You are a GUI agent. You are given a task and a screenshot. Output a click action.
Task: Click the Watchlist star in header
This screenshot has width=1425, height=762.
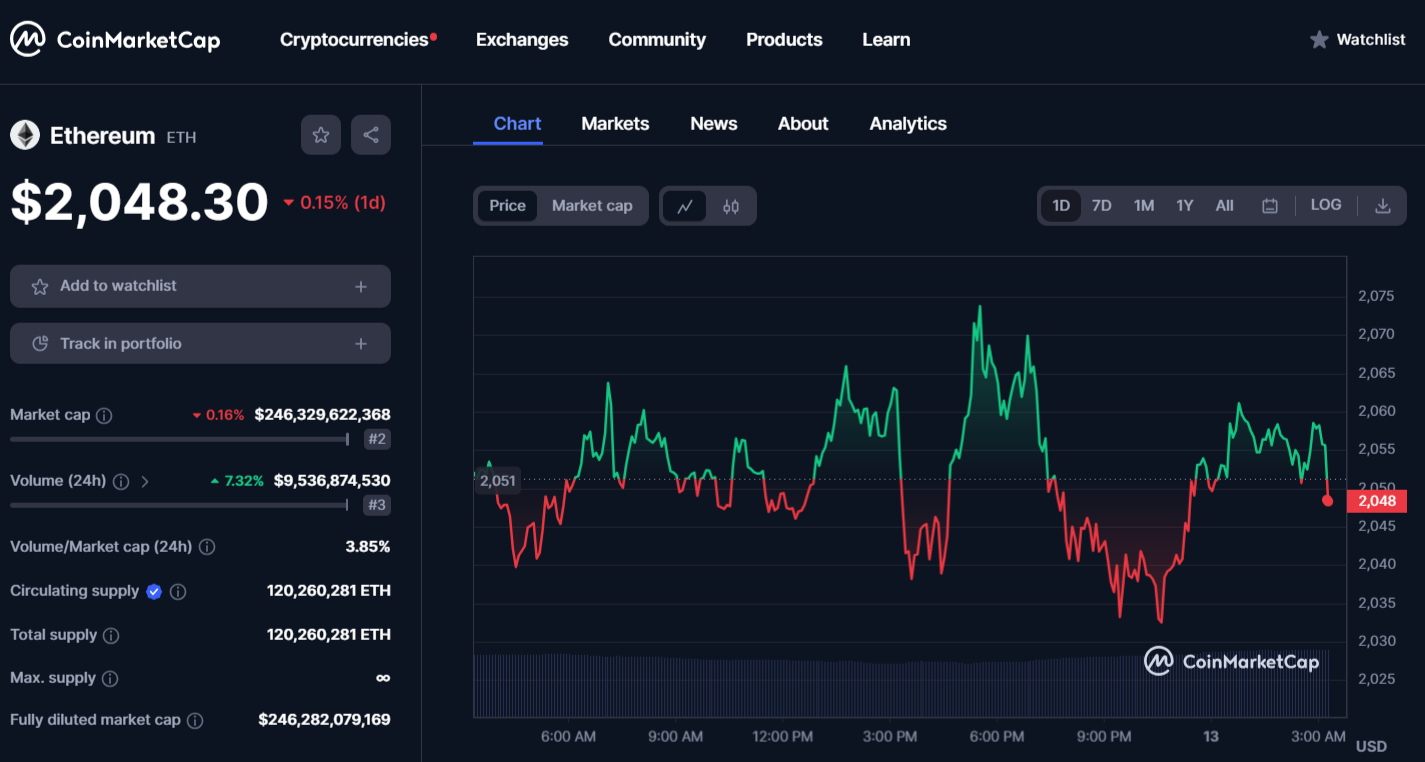pyautogui.click(x=1319, y=40)
